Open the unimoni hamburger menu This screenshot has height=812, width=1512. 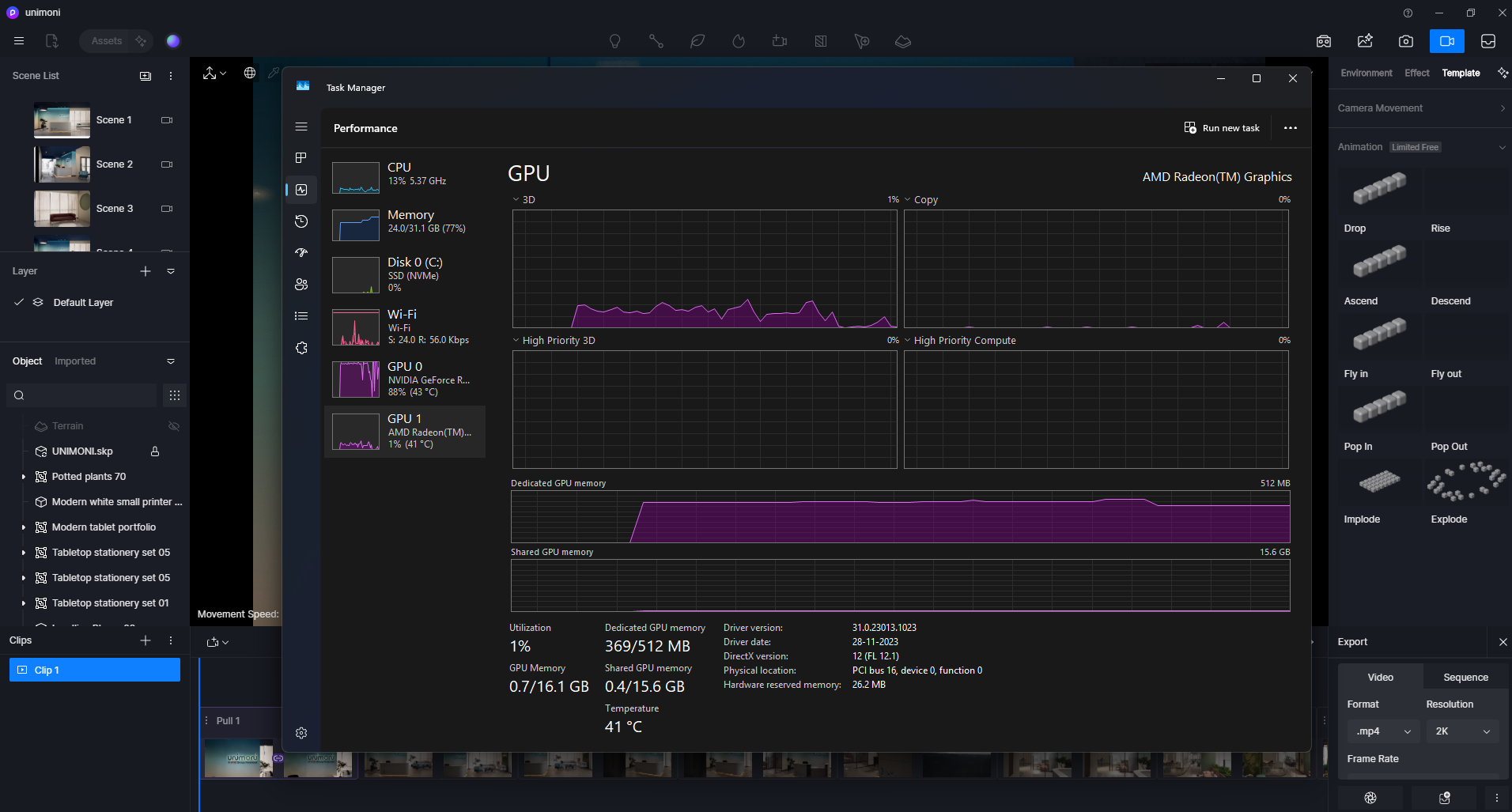pyautogui.click(x=19, y=41)
